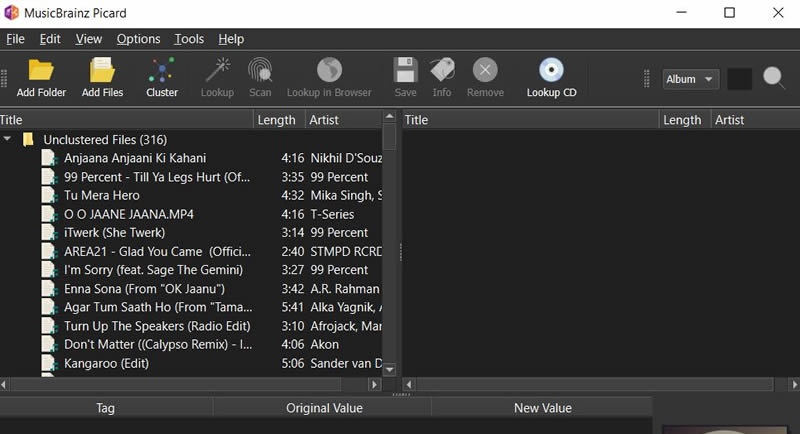This screenshot has width=800, height=434.
Task: Click the Scan fingerprint icon
Action: [260, 70]
